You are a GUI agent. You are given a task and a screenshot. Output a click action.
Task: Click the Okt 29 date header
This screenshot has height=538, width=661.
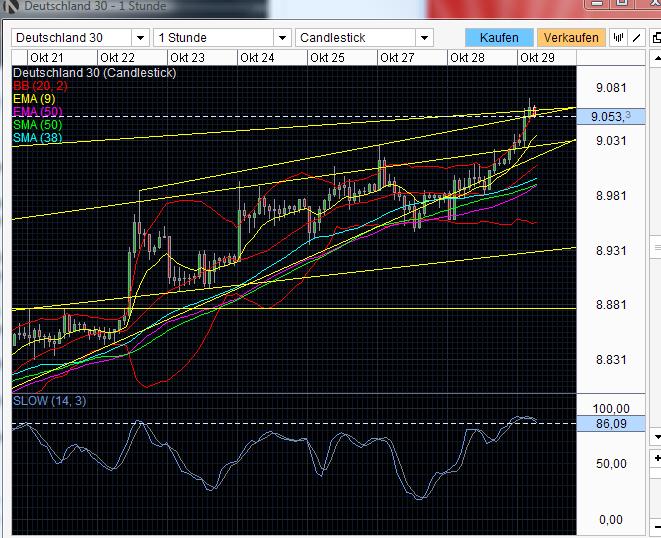click(537, 57)
